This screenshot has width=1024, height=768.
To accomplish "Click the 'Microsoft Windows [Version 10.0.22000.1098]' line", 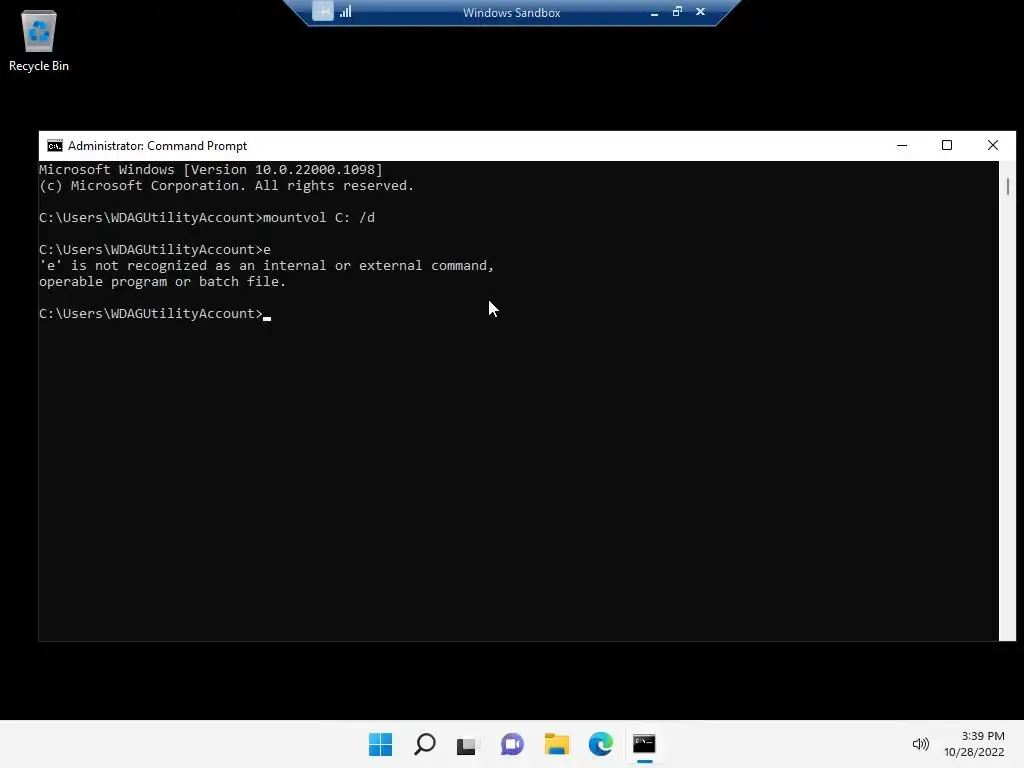I will 211,170.
